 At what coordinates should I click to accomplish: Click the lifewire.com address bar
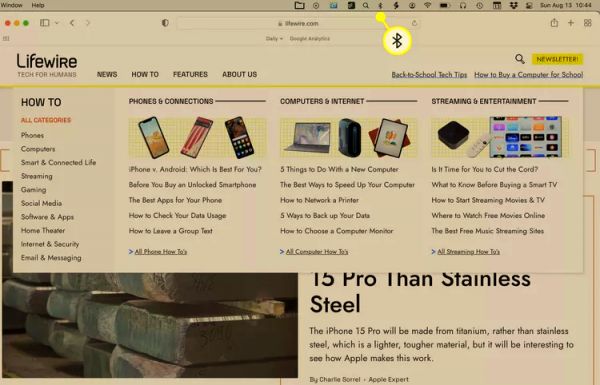pos(298,23)
